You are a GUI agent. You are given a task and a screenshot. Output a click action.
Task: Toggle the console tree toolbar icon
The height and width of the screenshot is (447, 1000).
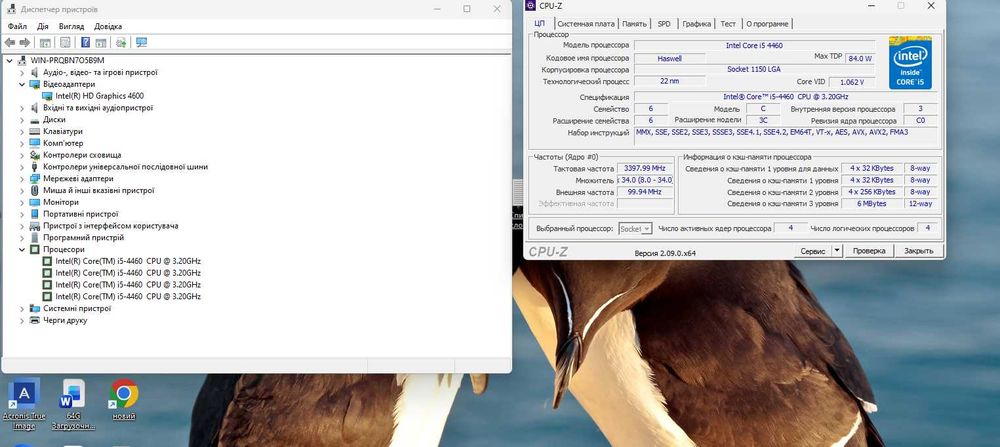pyautogui.click(x=45, y=43)
